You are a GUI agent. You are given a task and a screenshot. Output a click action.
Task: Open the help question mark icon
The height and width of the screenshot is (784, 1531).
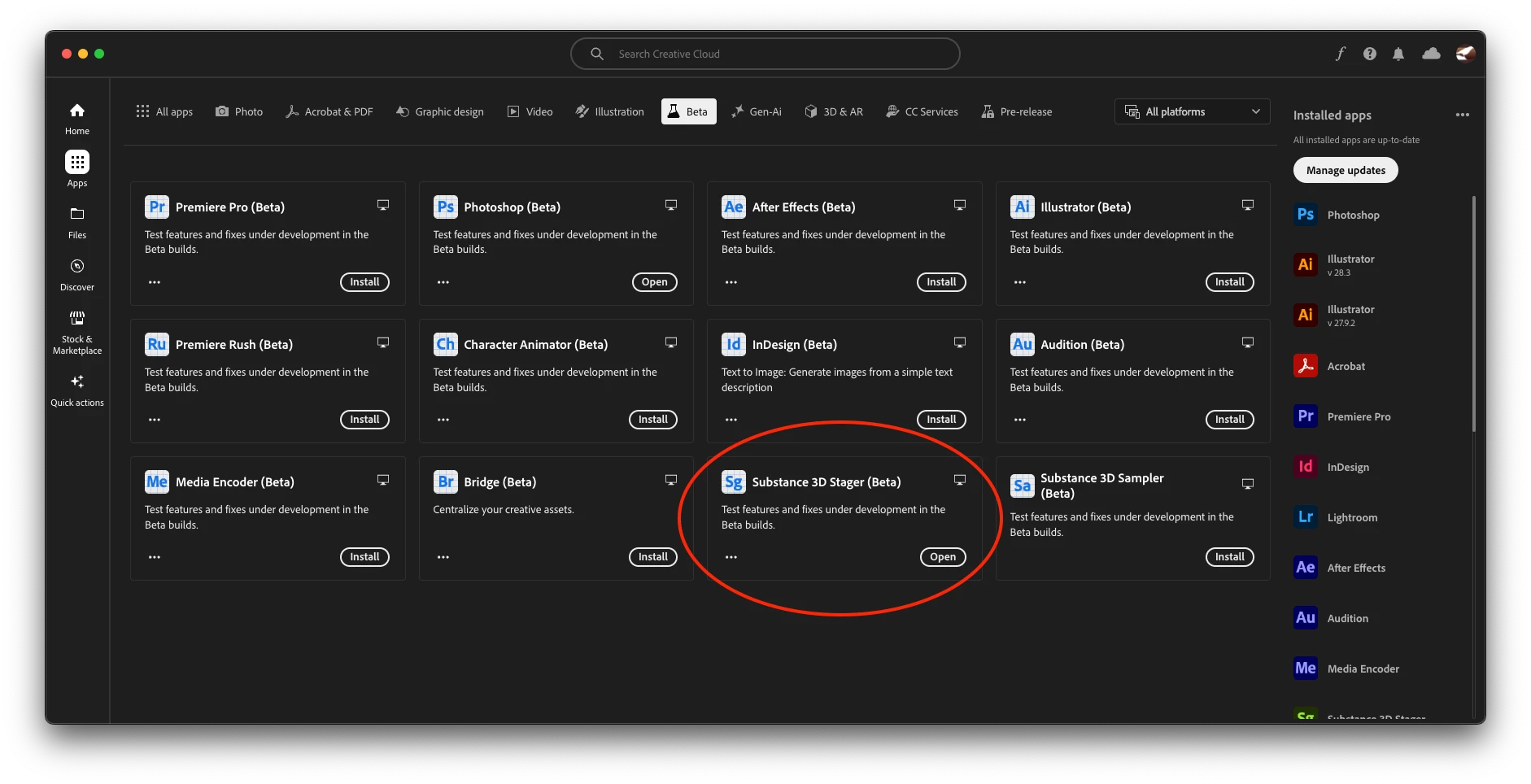pyautogui.click(x=1370, y=54)
